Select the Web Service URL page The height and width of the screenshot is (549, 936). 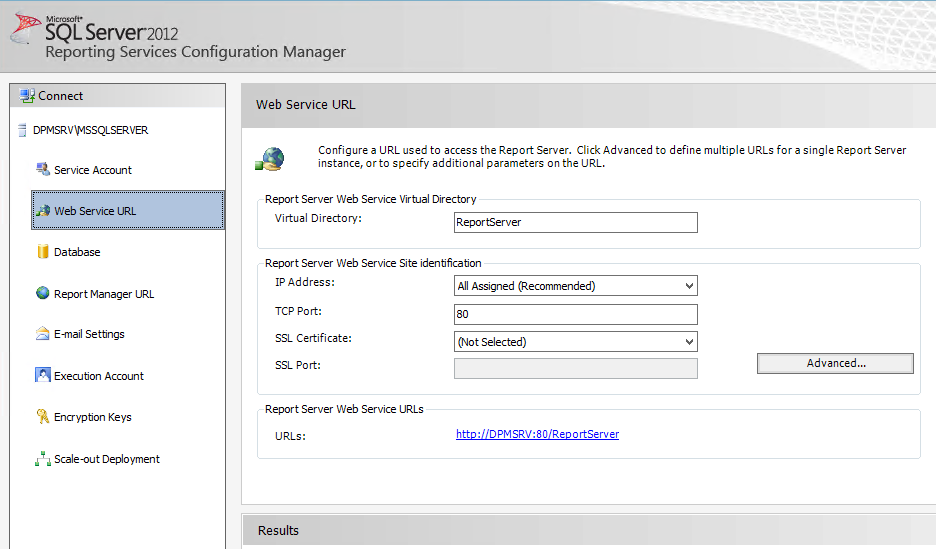[x=128, y=210]
